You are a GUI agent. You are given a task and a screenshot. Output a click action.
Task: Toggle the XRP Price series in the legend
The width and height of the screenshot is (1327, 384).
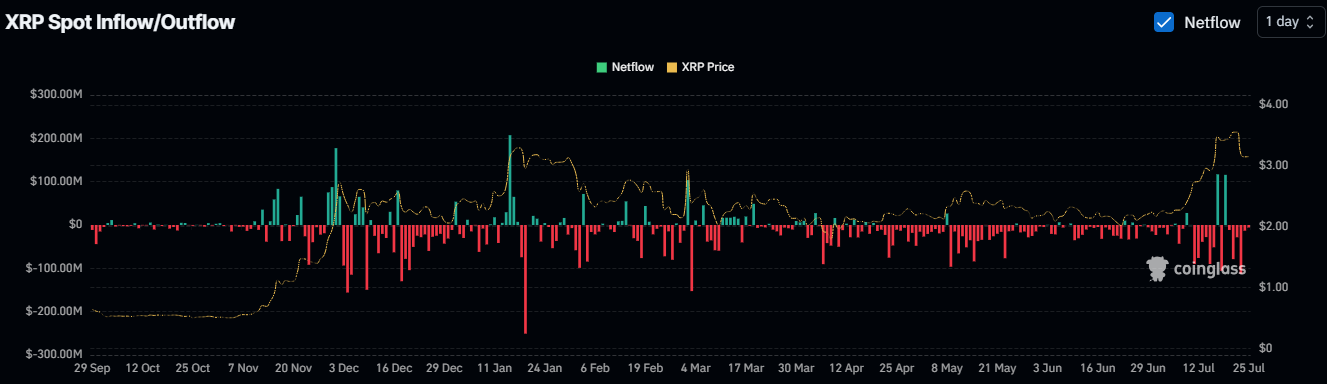point(701,67)
